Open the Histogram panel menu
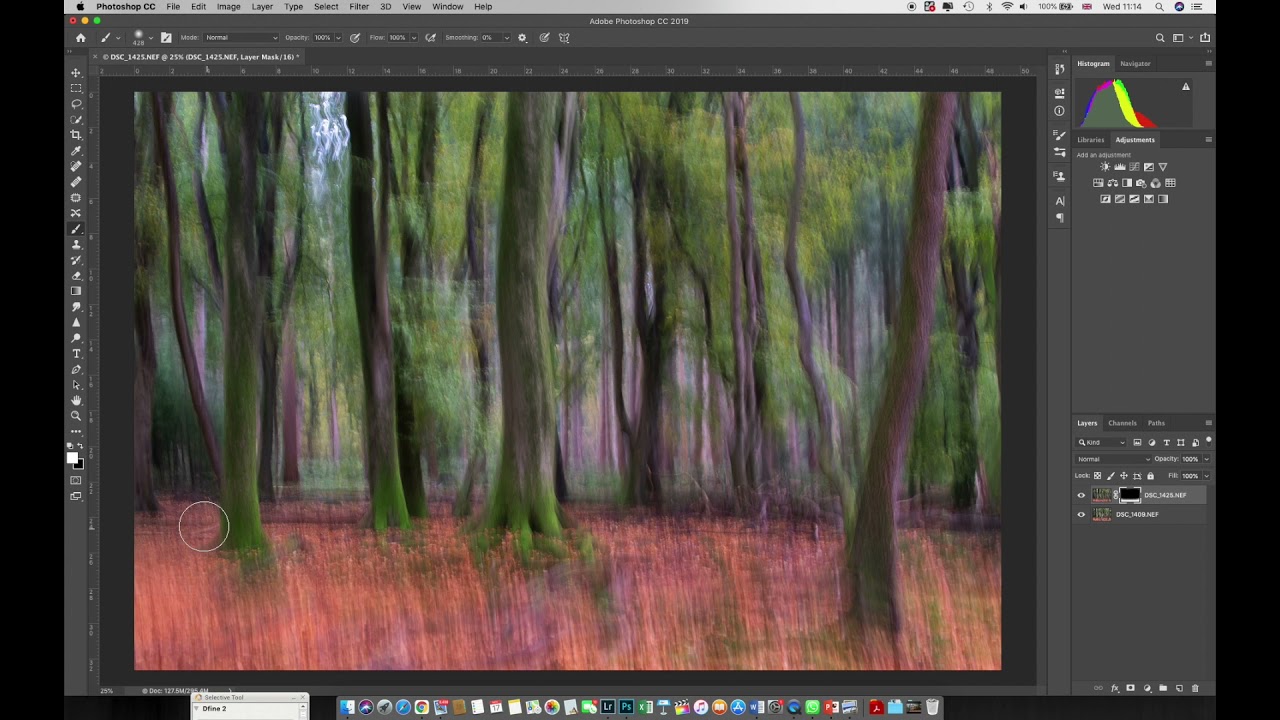1280x720 pixels. point(1208,63)
